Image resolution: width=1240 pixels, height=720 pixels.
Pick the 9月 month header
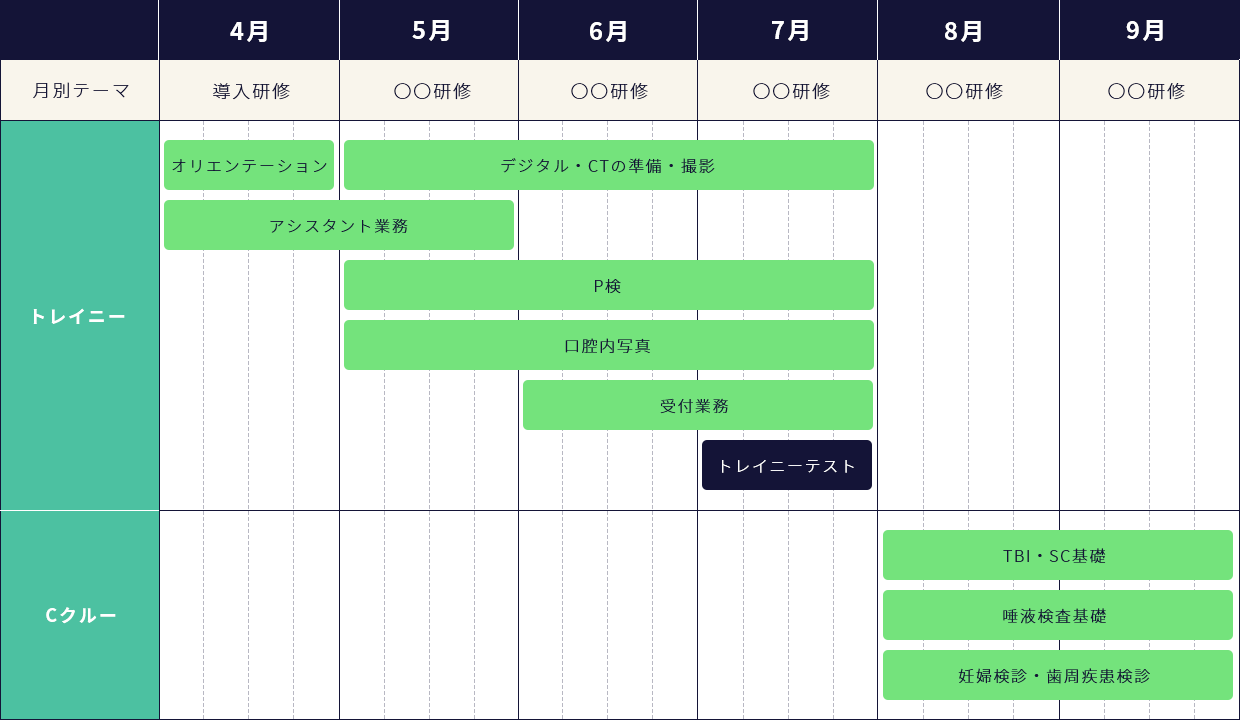(x=1149, y=30)
